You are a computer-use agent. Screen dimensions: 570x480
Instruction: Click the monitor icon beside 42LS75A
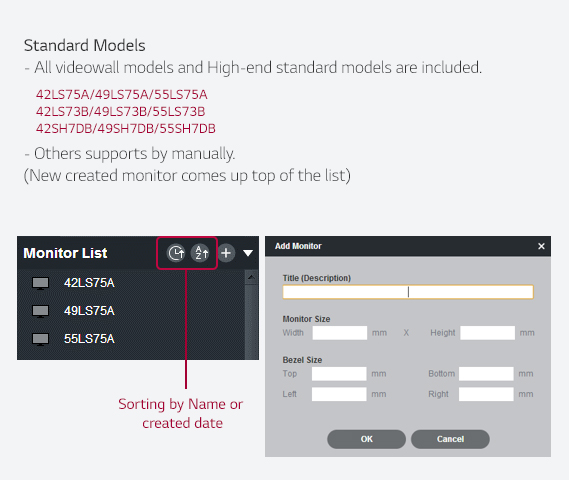pyautogui.click(x=40, y=283)
